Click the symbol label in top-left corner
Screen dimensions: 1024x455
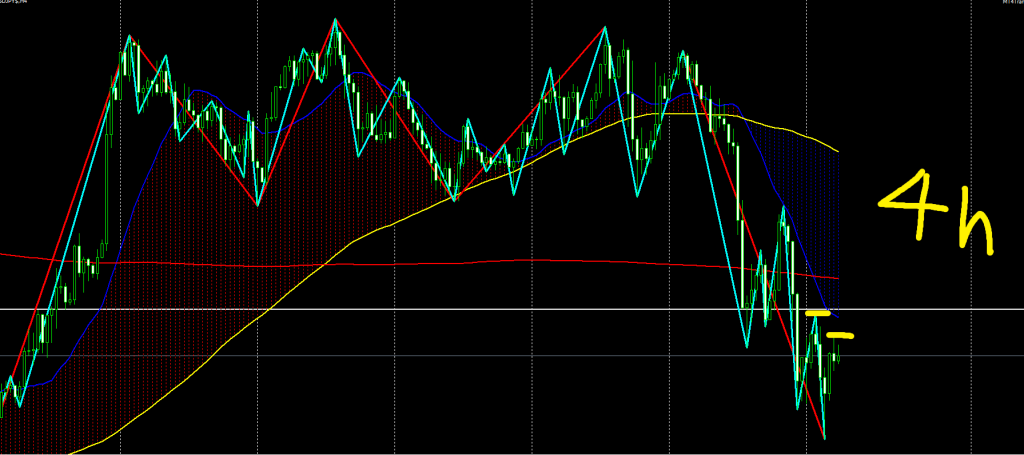15,5
